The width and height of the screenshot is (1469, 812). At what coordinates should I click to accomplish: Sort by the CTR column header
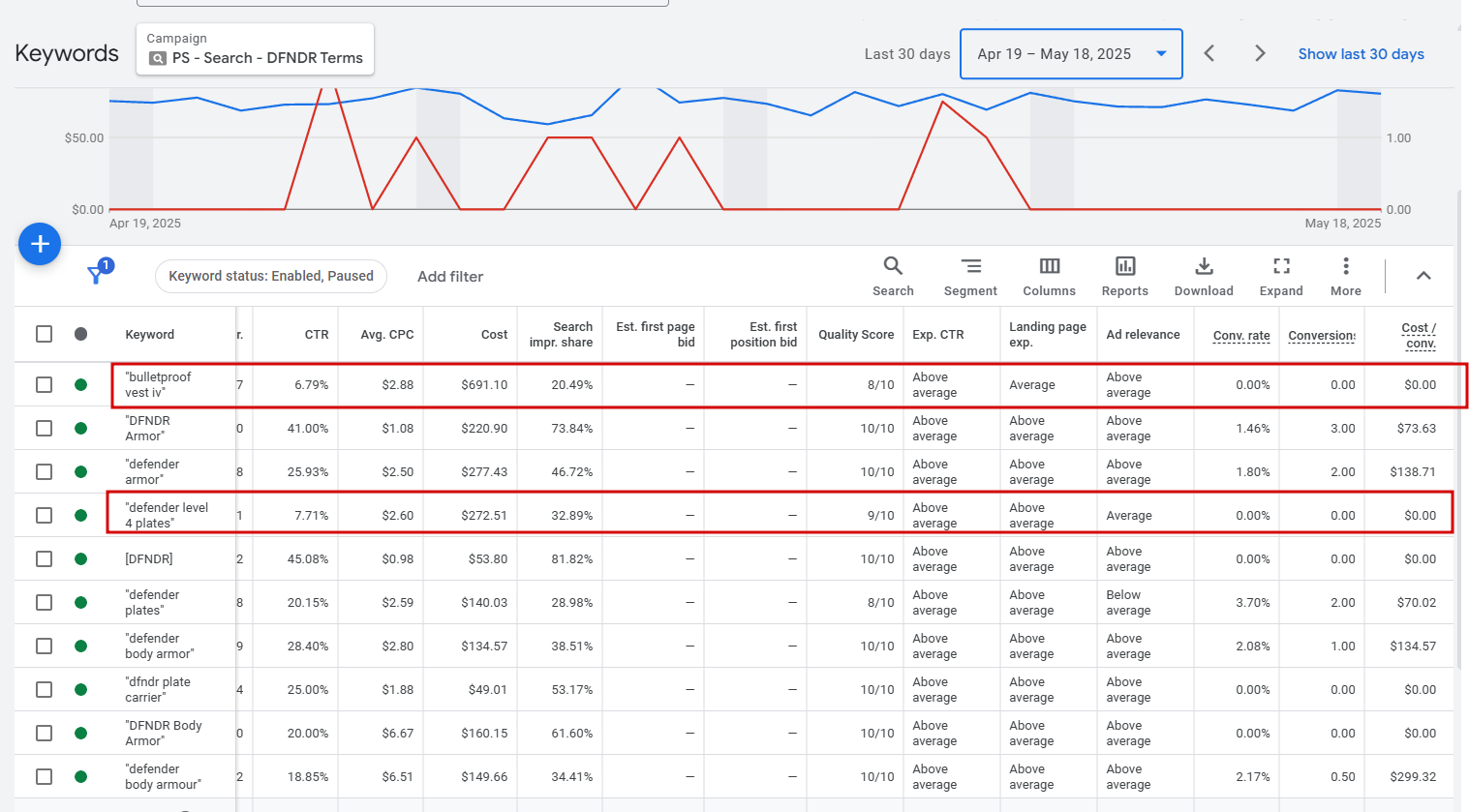click(x=317, y=335)
